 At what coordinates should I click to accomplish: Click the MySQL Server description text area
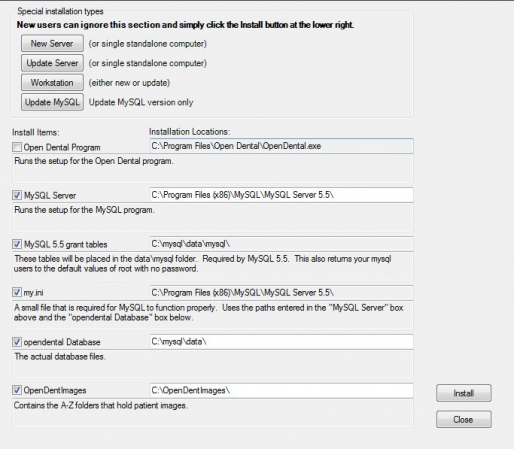[x=213, y=217]
